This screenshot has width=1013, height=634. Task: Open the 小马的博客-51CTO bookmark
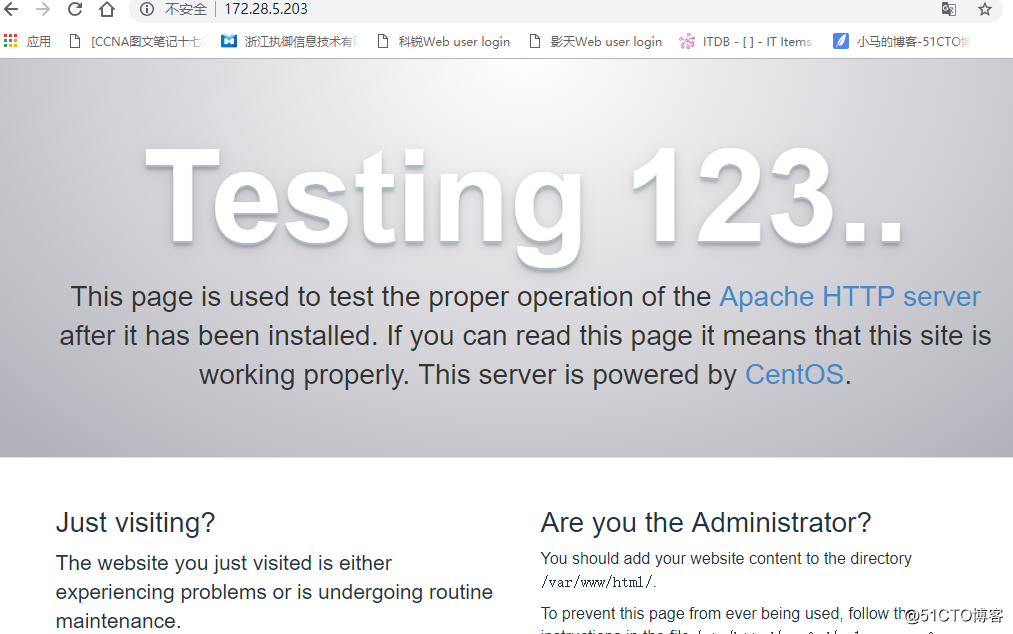click(901, 41)
